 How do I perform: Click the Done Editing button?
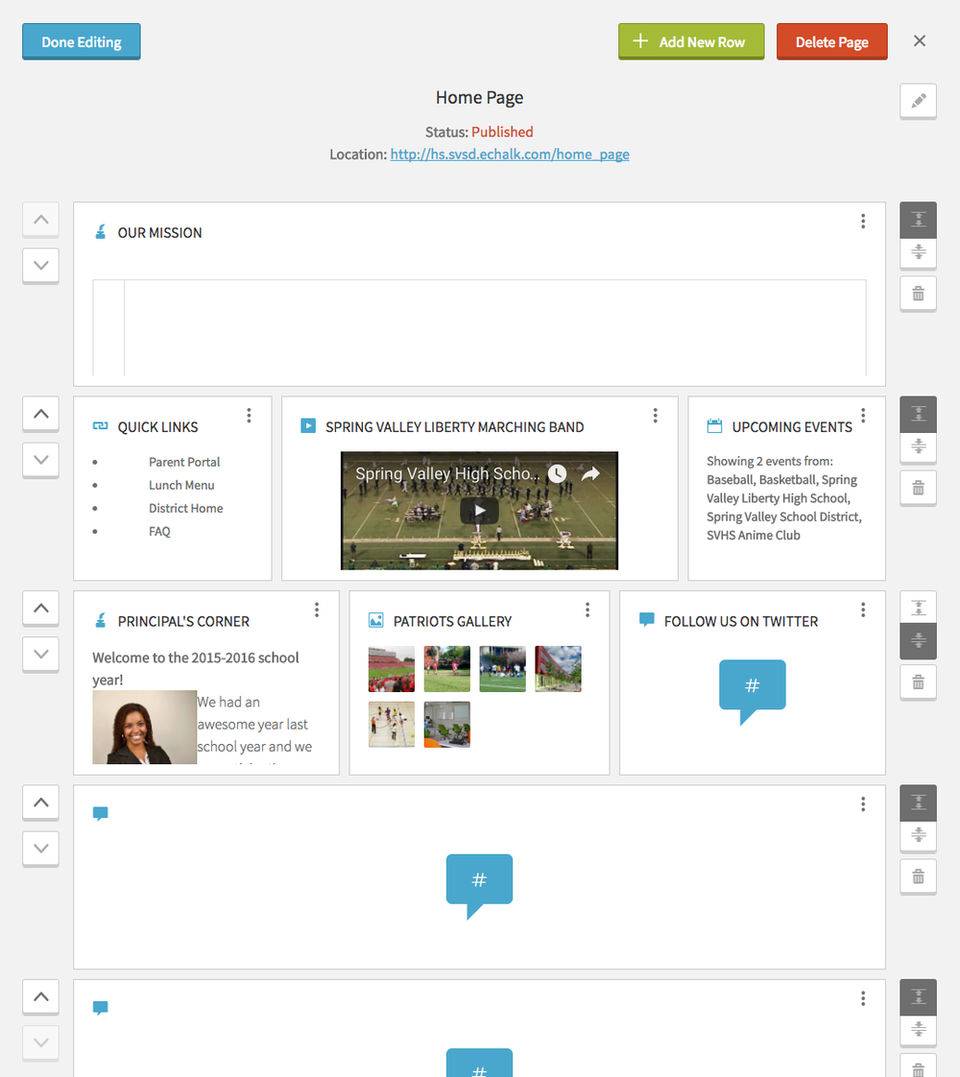click(81, 42)
